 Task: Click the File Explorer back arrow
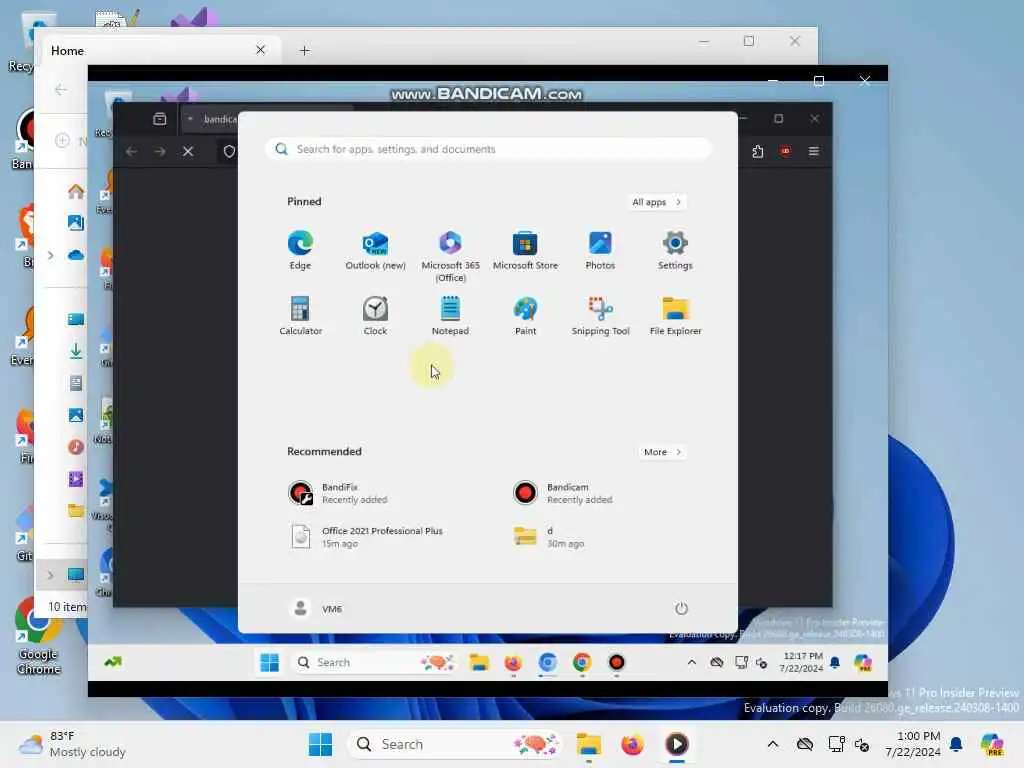point(61,89)
